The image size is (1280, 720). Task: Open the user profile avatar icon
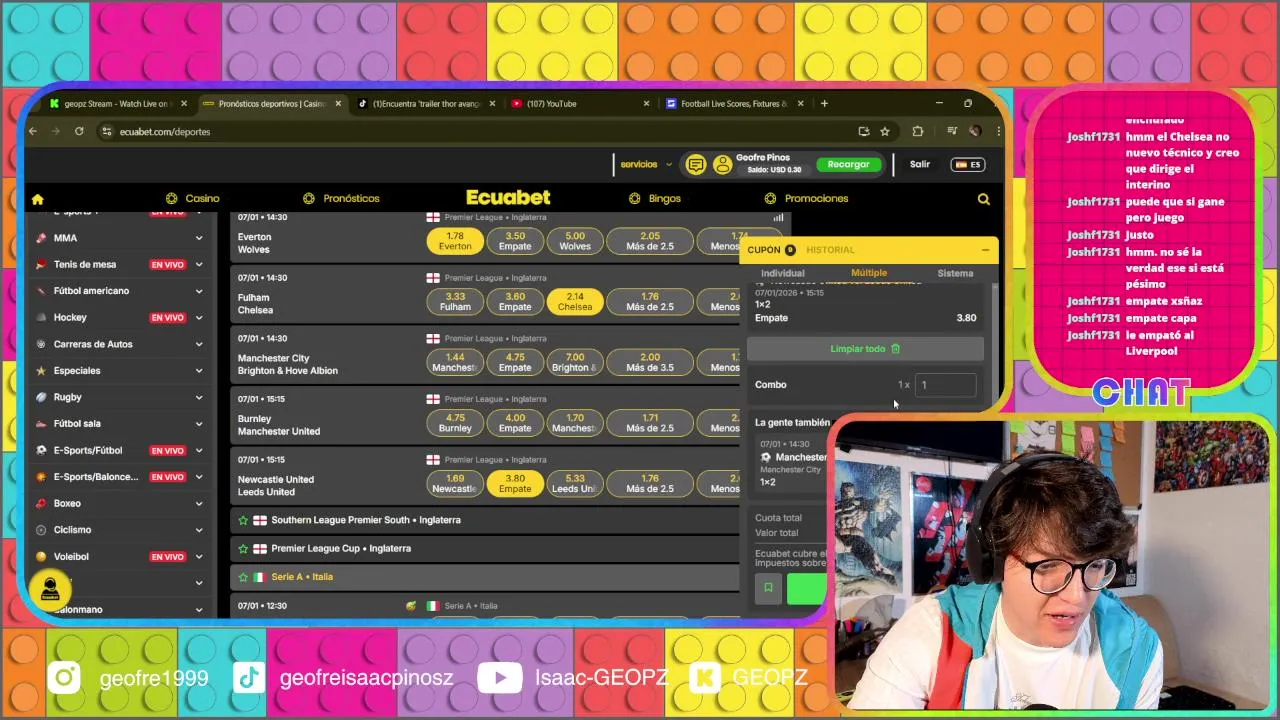pyautogui.click(x=722, y=165)
